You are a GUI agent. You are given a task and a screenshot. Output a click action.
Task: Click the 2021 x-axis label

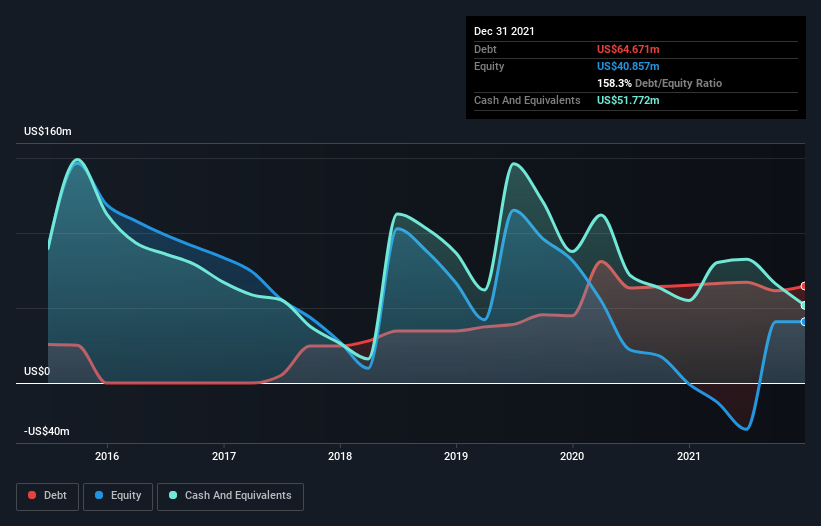(x=689, y=456)
